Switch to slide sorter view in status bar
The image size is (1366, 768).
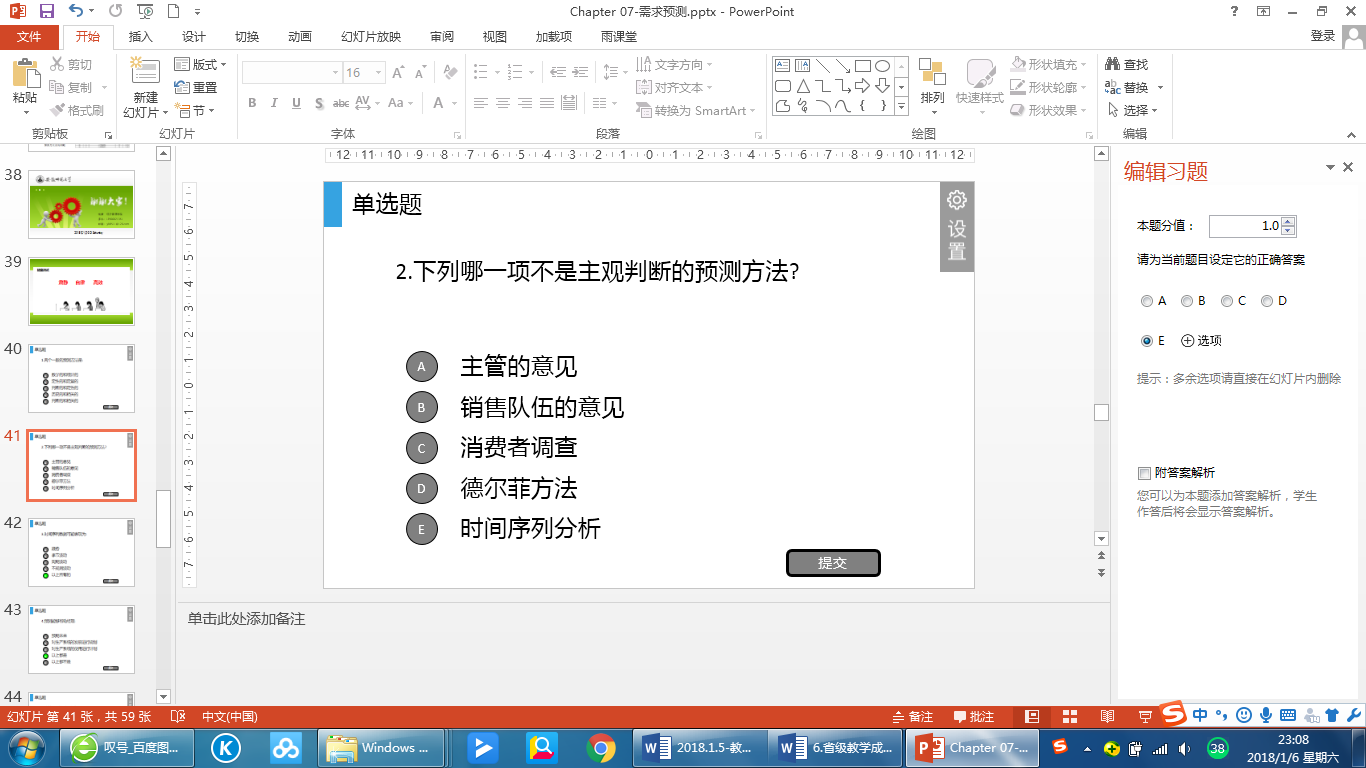(1069, 717)
